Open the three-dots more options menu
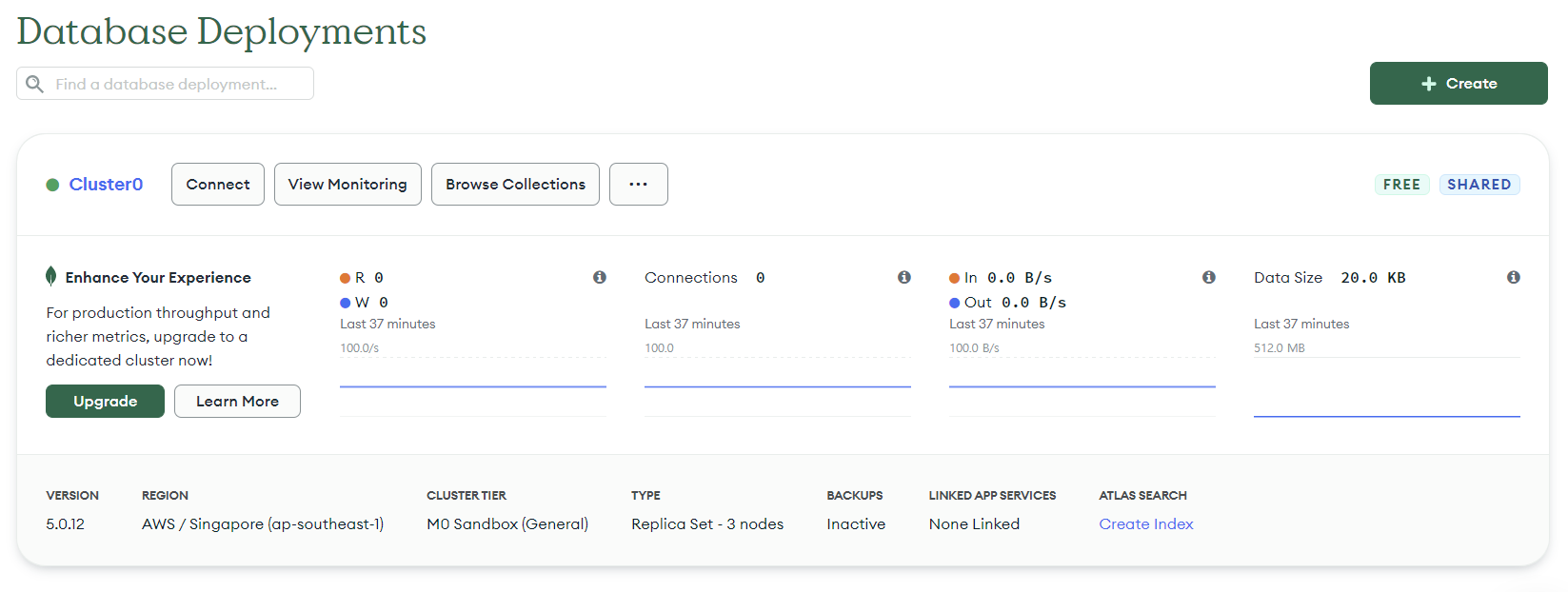 (639, 184)
